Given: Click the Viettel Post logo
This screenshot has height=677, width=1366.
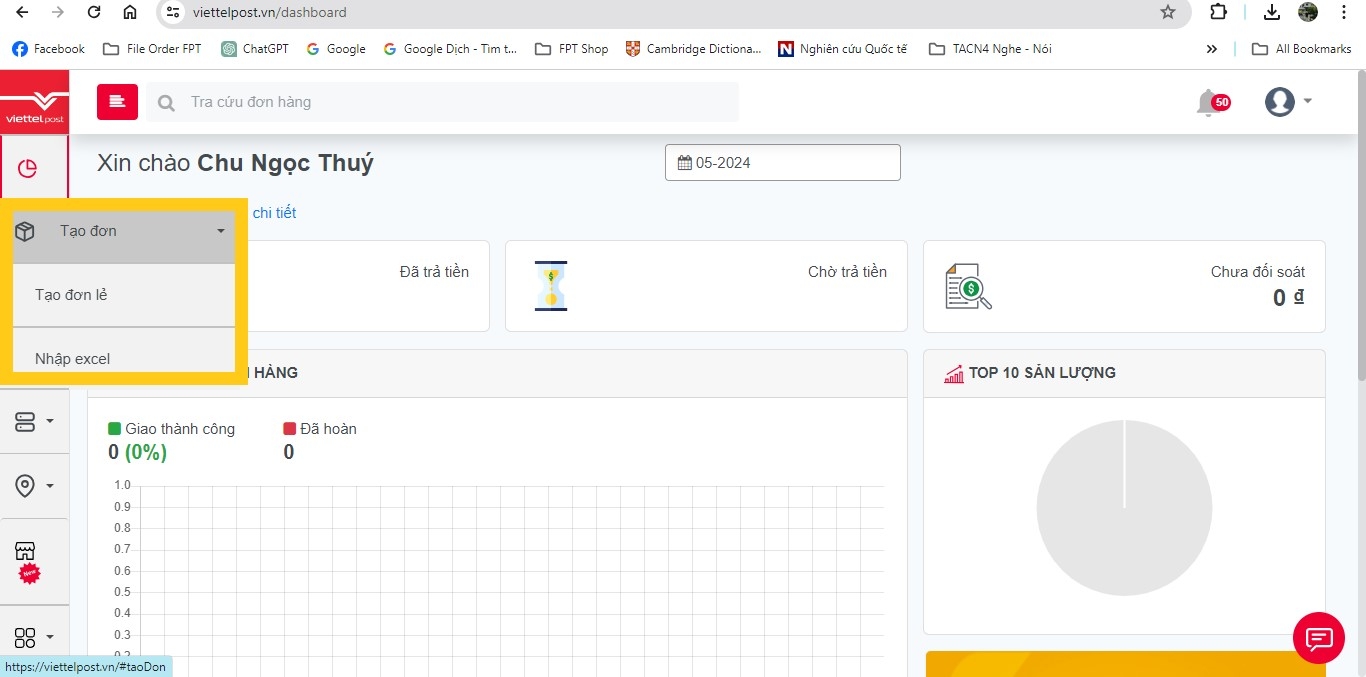Looking at the screenshot, I should tap(34, 102).
